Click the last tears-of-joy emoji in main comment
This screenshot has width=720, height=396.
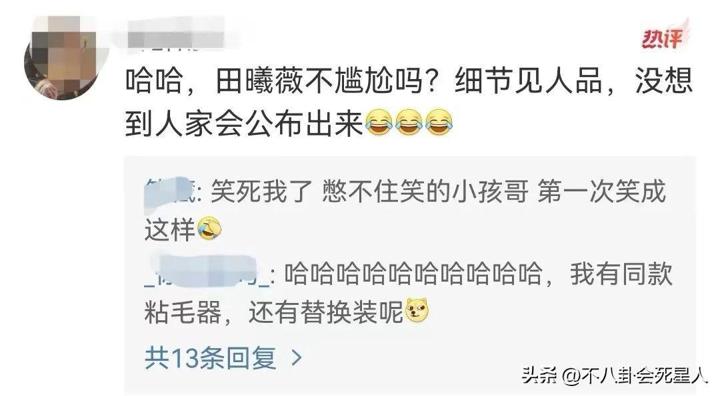439,123
